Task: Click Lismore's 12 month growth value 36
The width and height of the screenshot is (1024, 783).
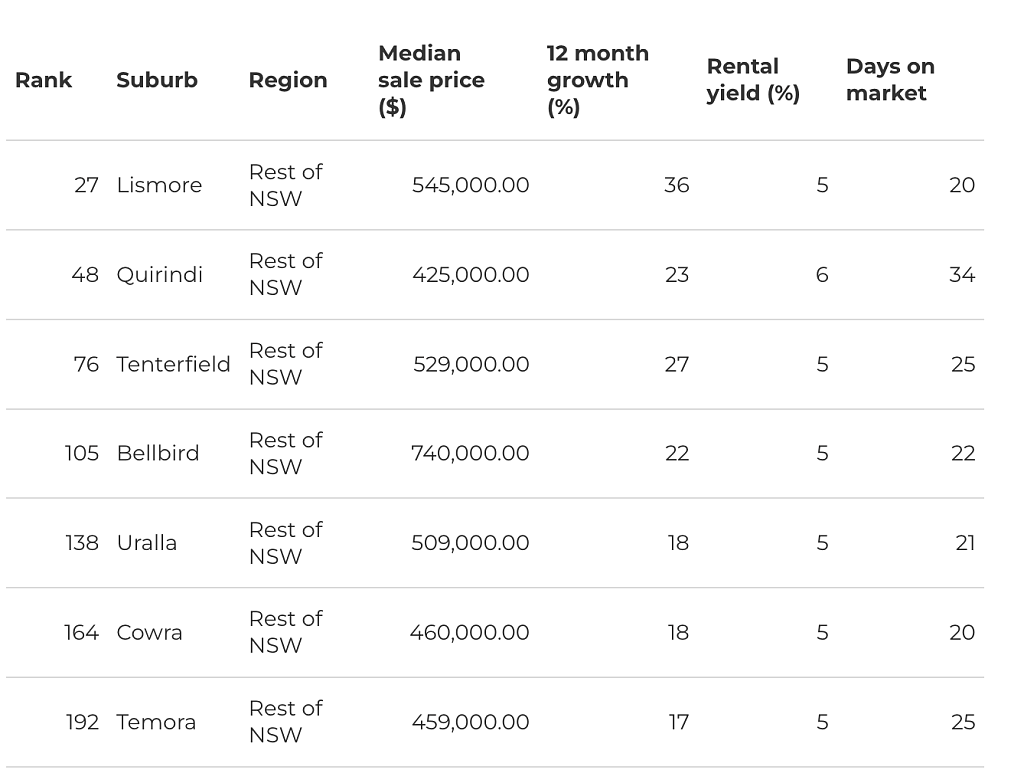Action: [677, 185]
